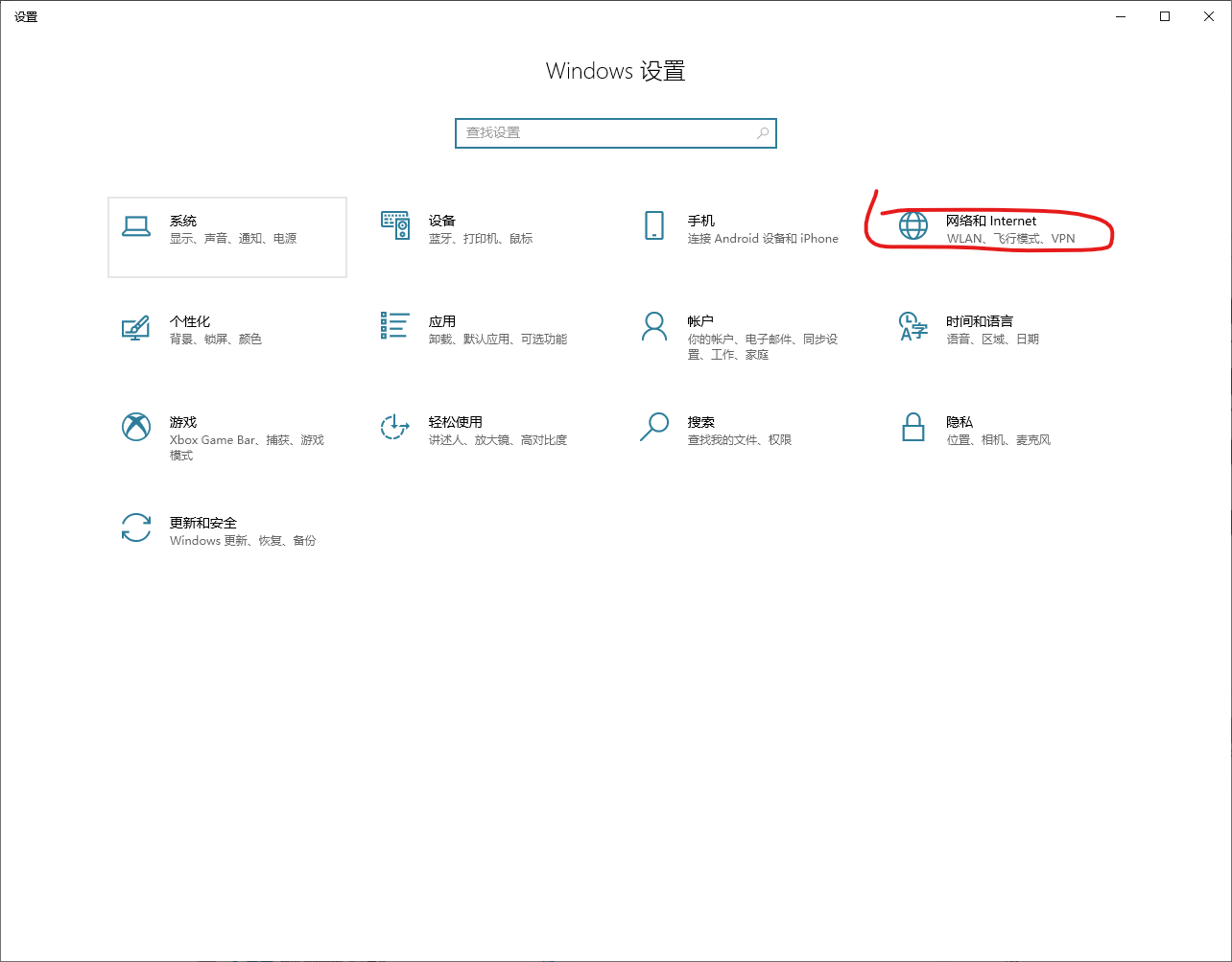Click the Xbox Gaming icon
Screen dimensions: 1232x962
(136, 427)
